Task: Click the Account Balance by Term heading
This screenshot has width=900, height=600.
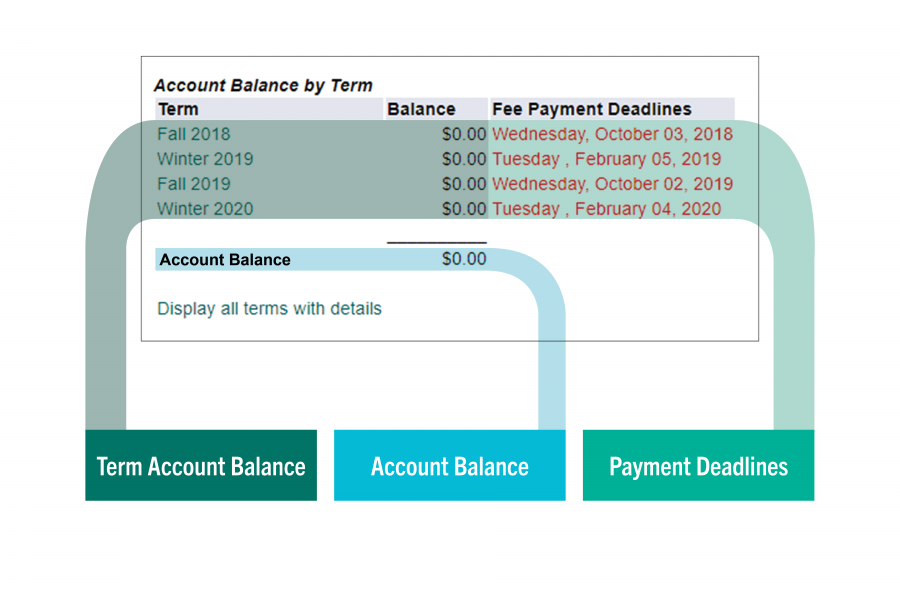Action: 263,86
